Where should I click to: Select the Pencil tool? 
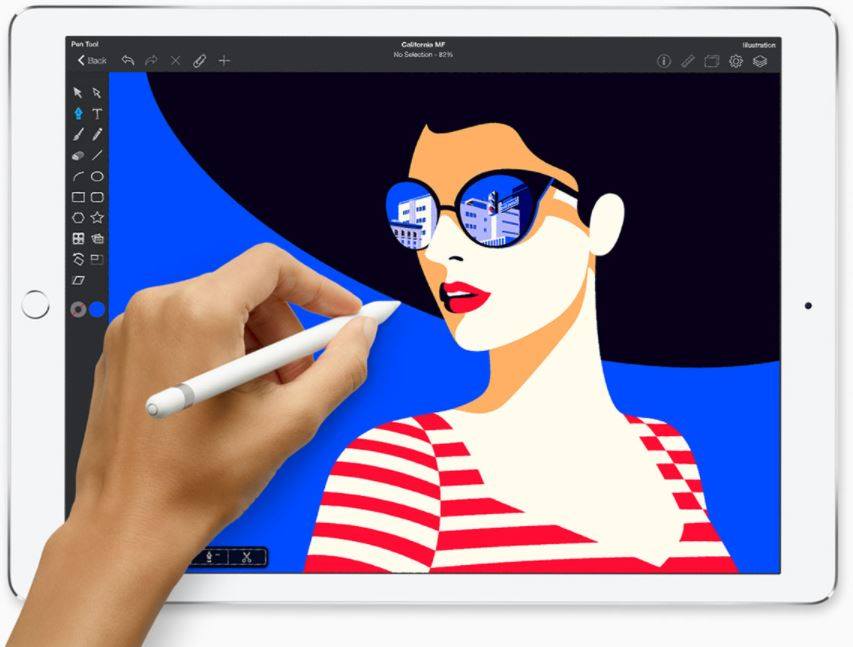tap(97, 135)
